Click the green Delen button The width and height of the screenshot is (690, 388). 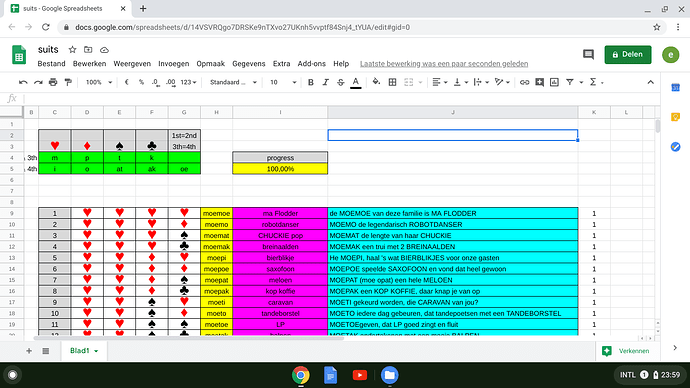point(628,55)
